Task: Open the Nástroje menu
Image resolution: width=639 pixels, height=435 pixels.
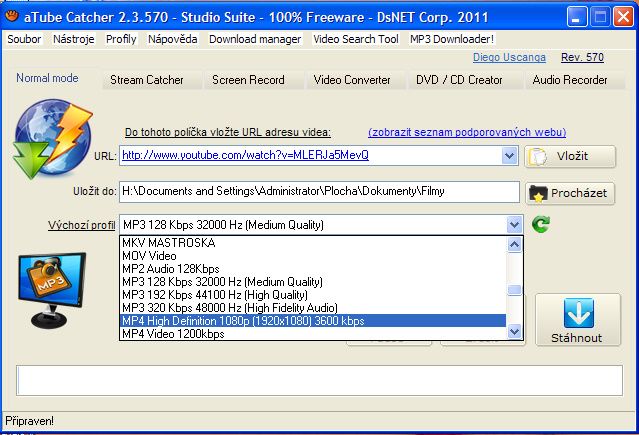Action: coord(74,39)
